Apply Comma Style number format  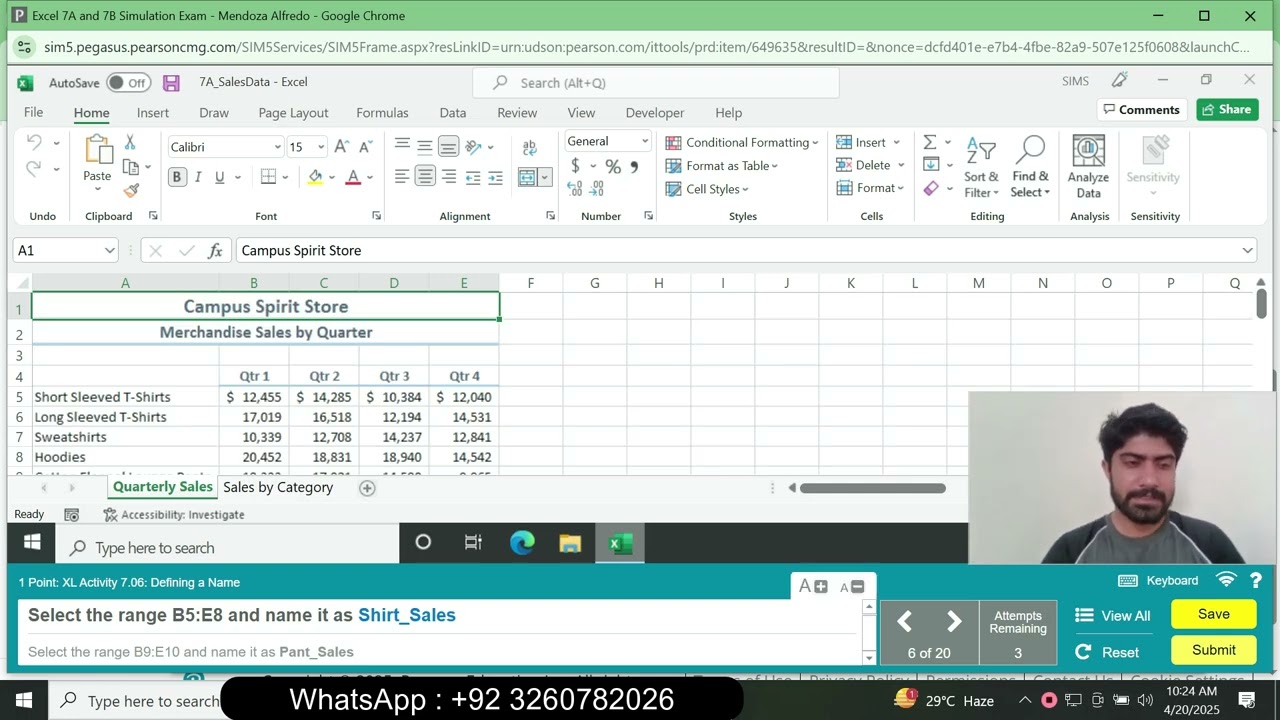634,167
